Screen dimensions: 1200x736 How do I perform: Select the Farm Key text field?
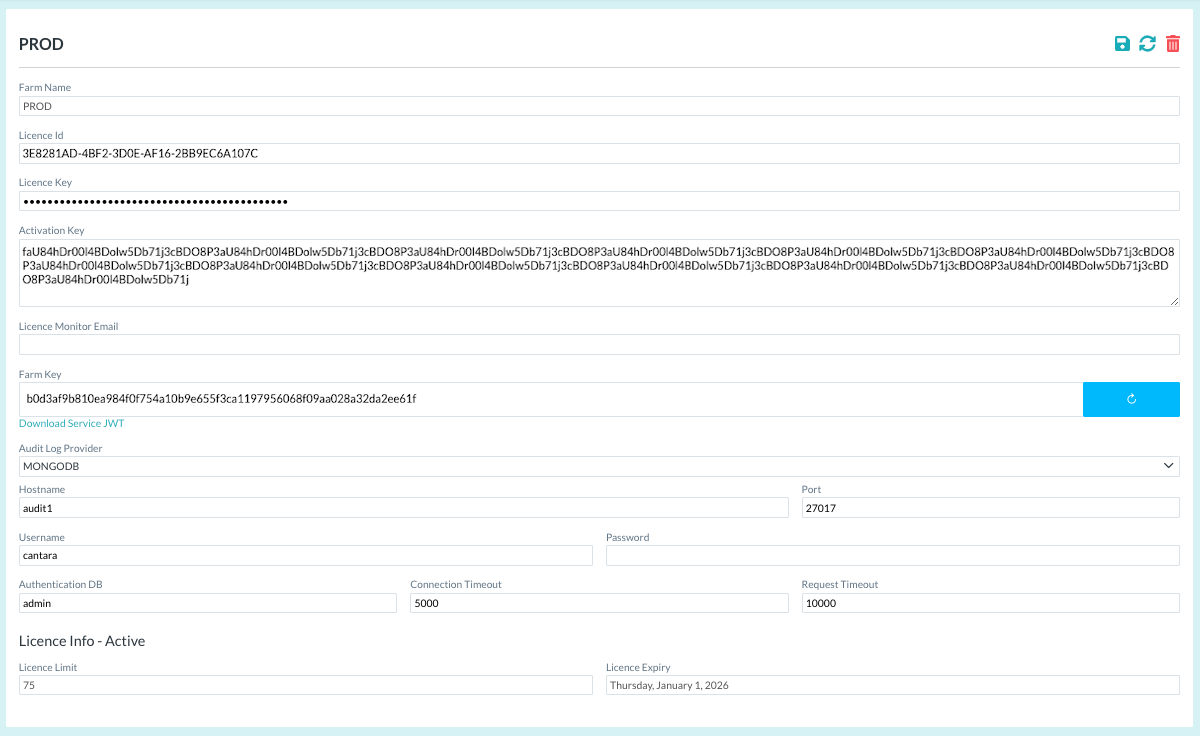[550, 399]
